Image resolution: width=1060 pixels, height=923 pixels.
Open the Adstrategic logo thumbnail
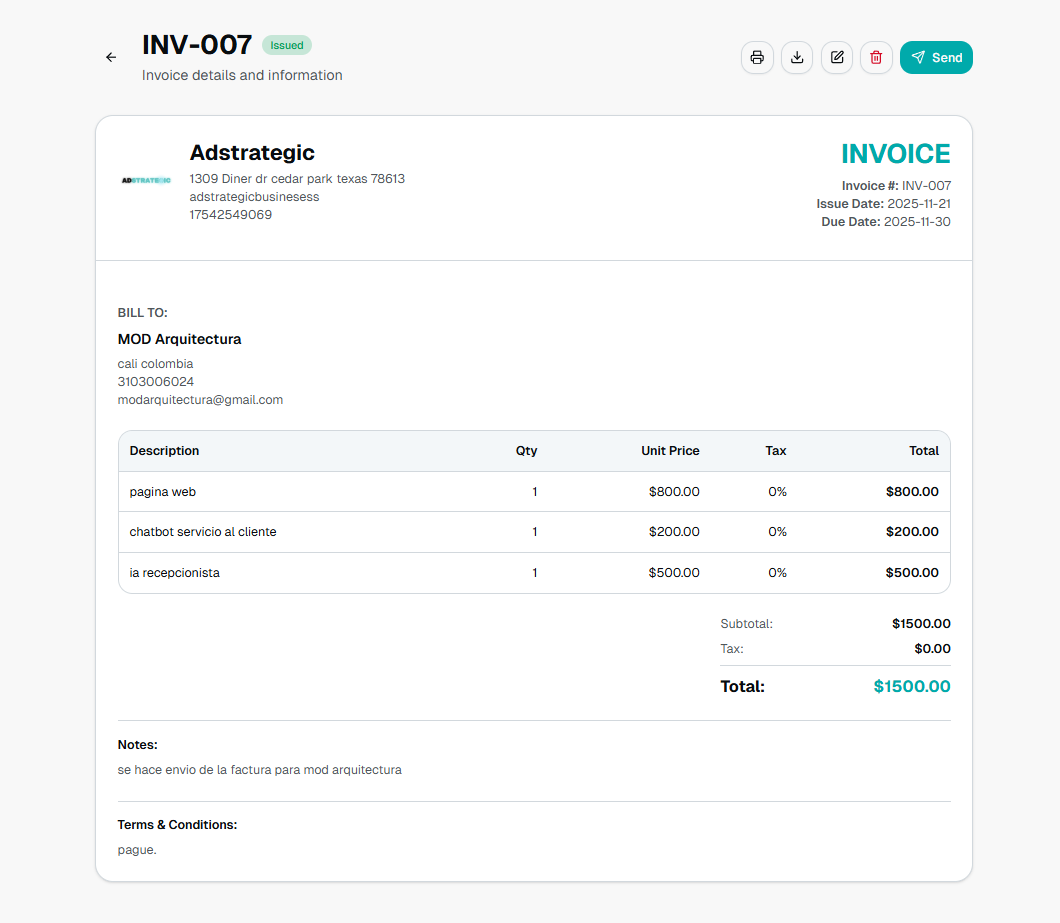coord(144,182)
